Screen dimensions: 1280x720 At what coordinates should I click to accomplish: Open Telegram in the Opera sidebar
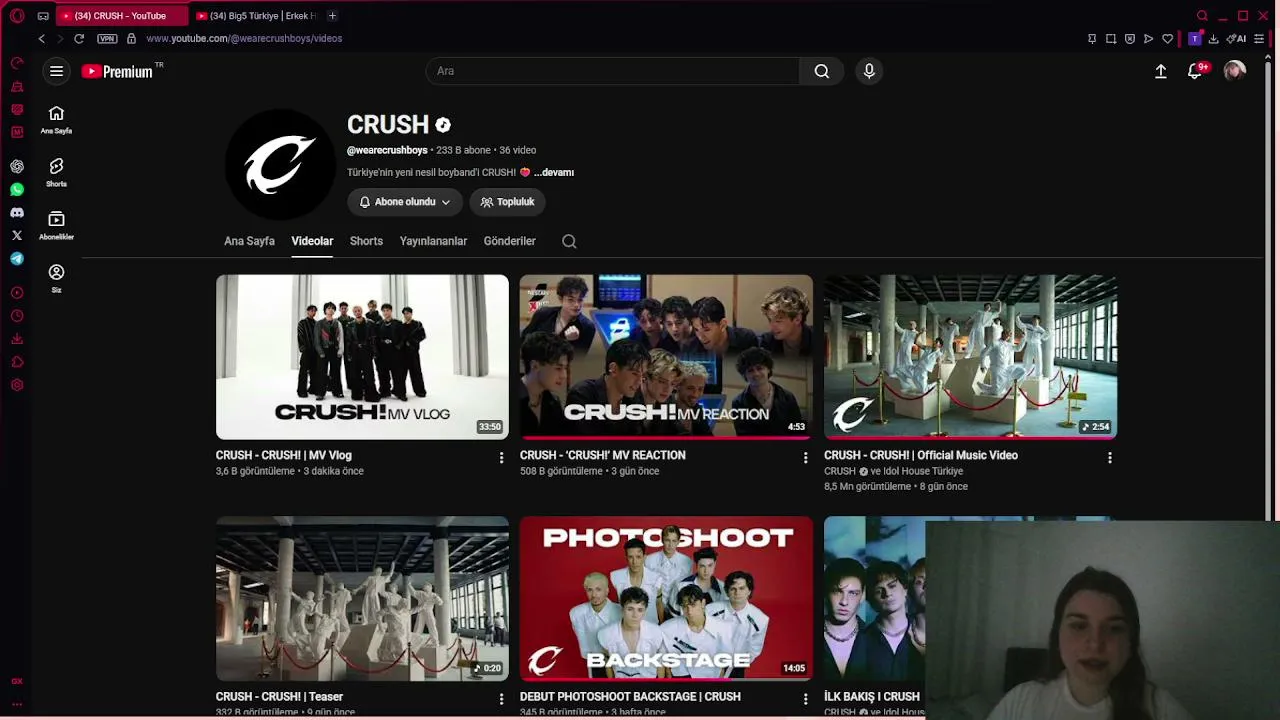[17, 258]
